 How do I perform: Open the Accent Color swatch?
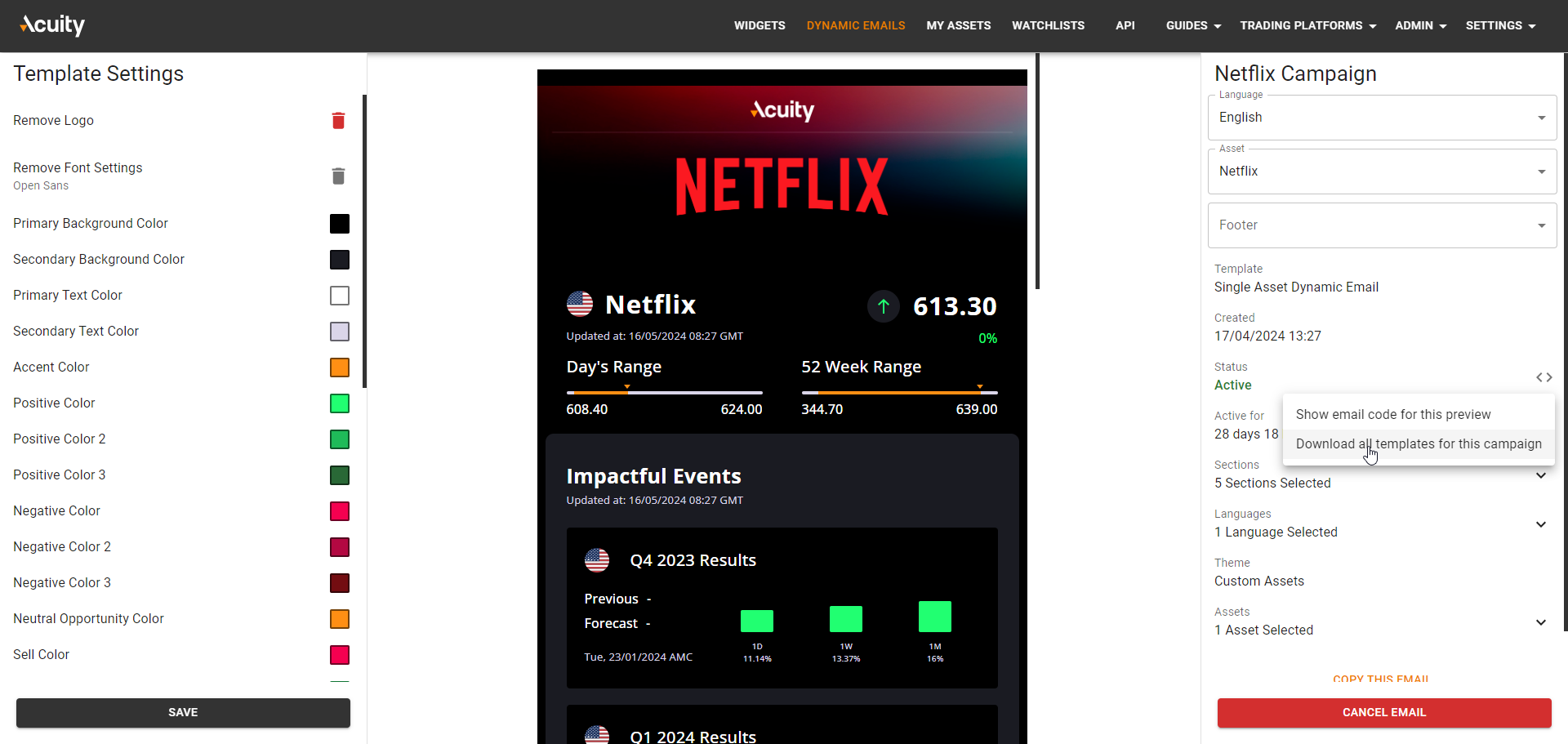pyautogui.click(x=340, y=368)
